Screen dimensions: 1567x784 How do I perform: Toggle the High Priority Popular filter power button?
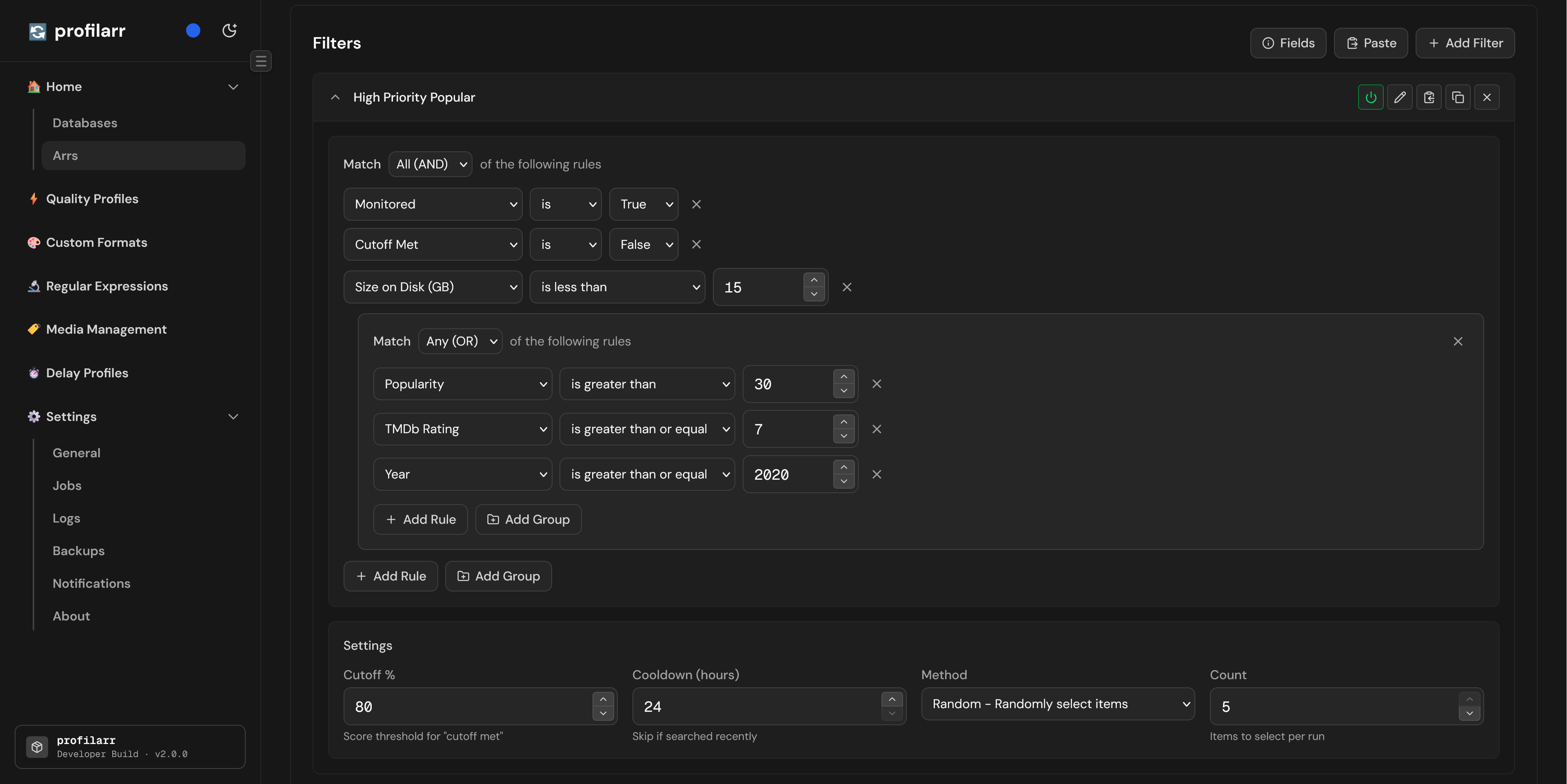(1371, 97)
